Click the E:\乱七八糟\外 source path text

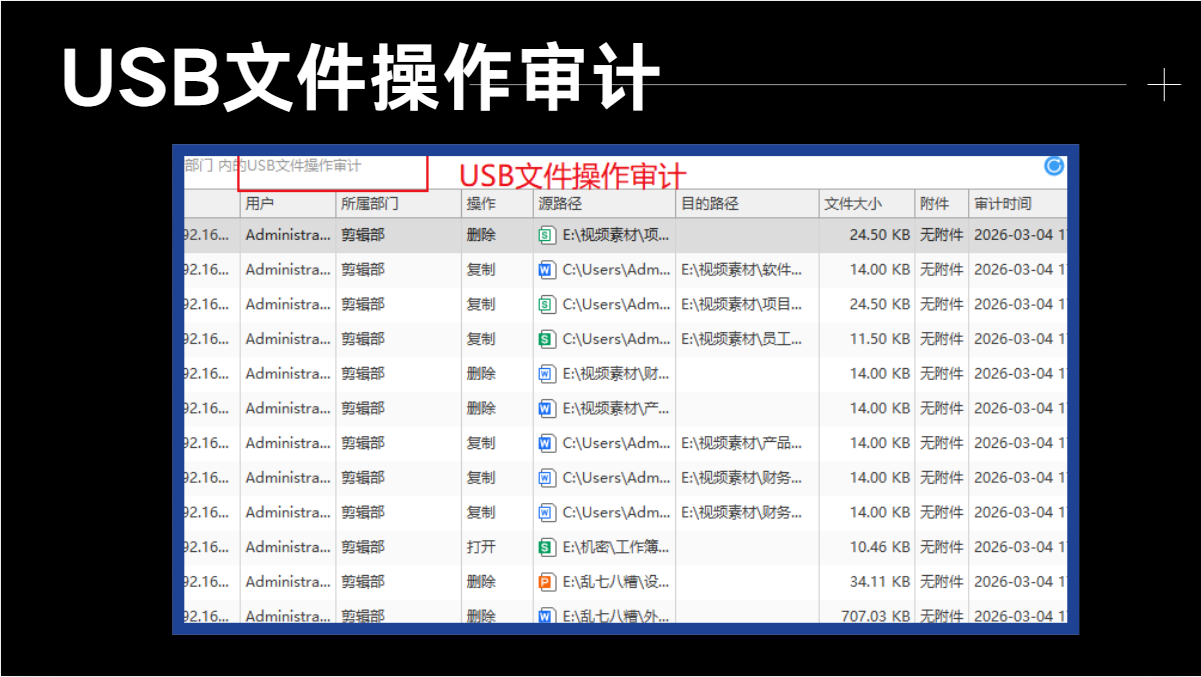[x=616, y=616]
